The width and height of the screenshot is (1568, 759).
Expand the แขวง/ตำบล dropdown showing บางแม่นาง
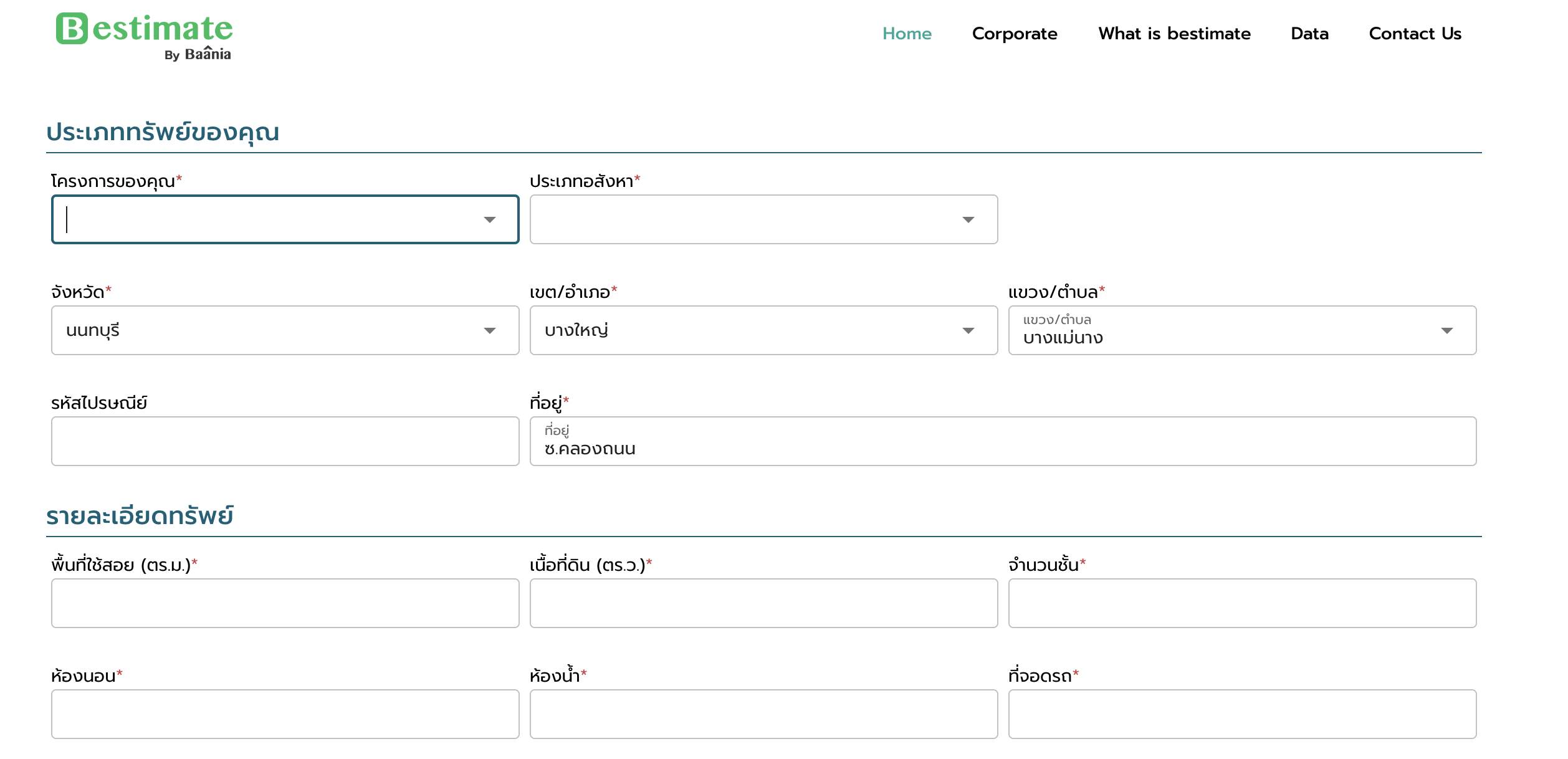(x=1446, y=331)
